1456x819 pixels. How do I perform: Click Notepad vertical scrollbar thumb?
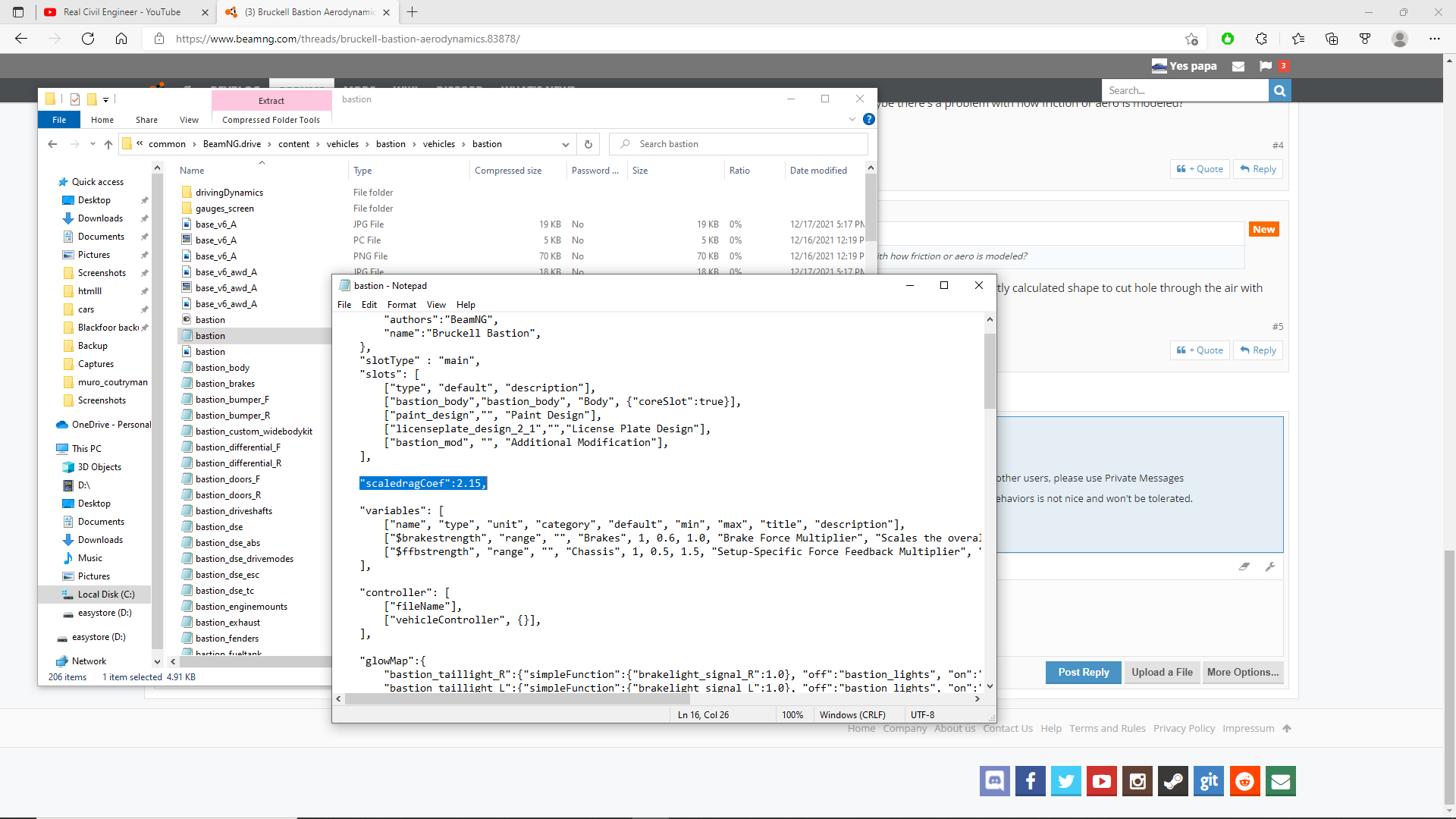(x=990, y=370)
